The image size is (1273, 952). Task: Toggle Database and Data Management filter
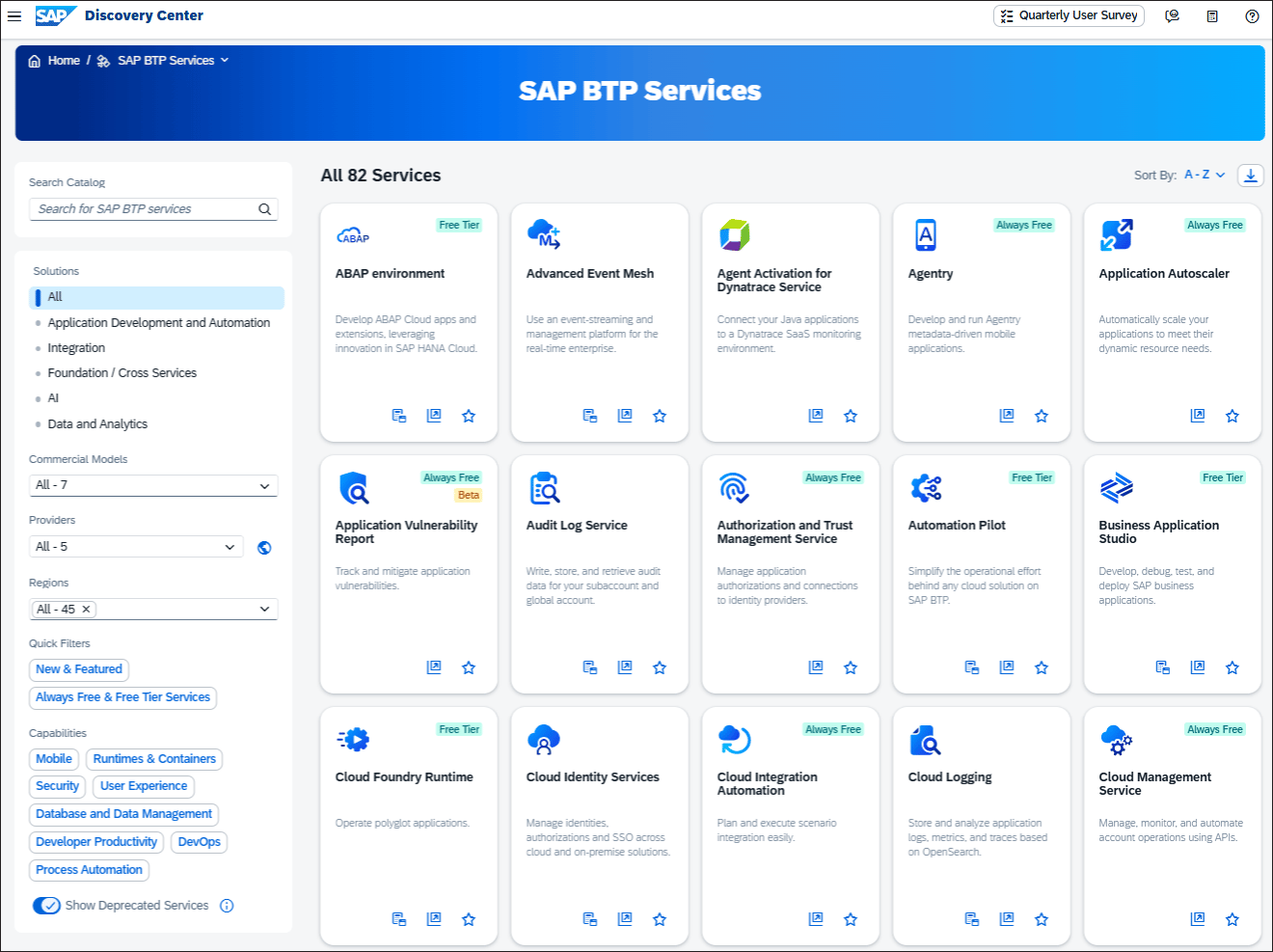123,814
